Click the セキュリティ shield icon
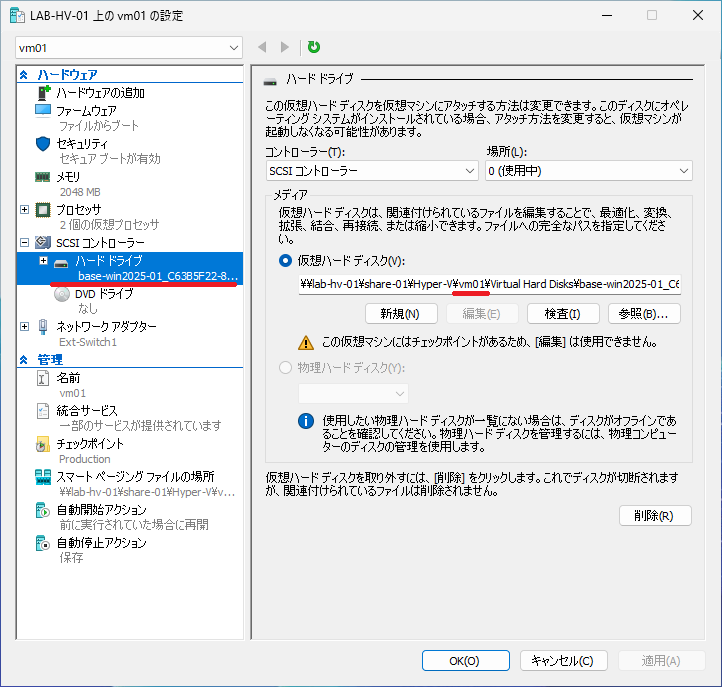The height and width of the screenshot is (687, 722). pyautogui.click(x=43, y=144)
